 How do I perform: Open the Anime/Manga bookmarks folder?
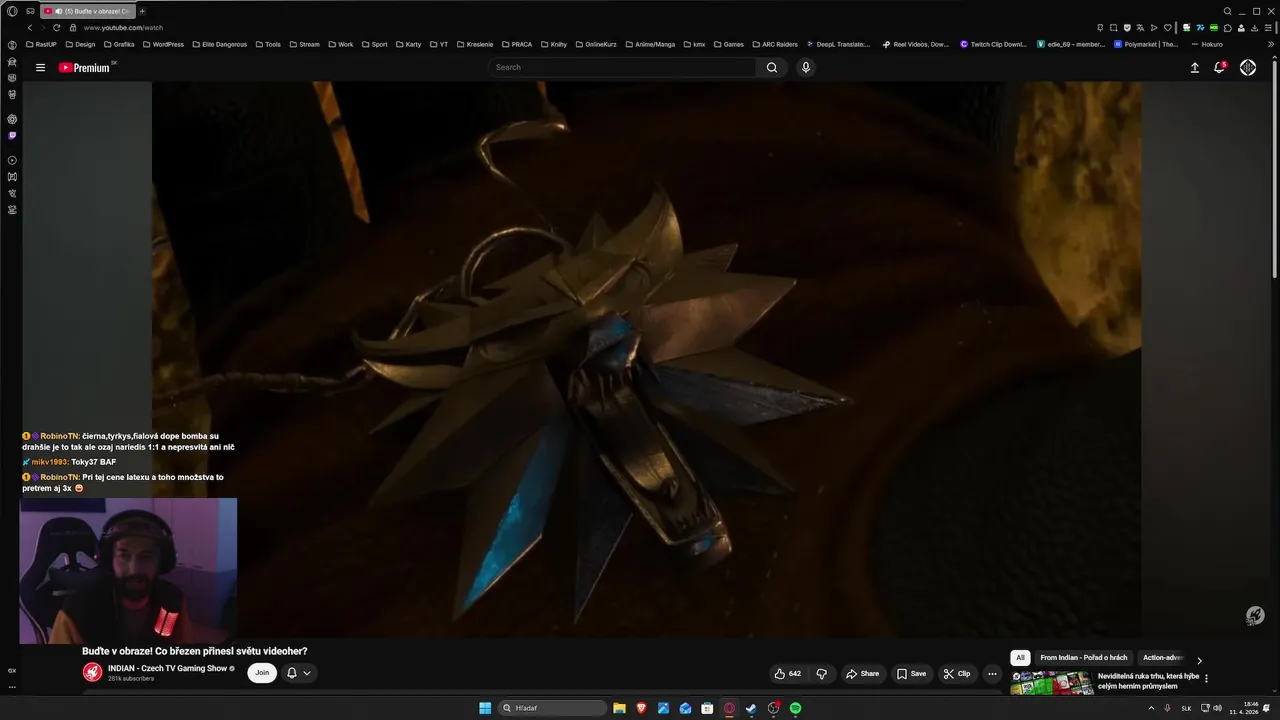(x=651, y=44)
